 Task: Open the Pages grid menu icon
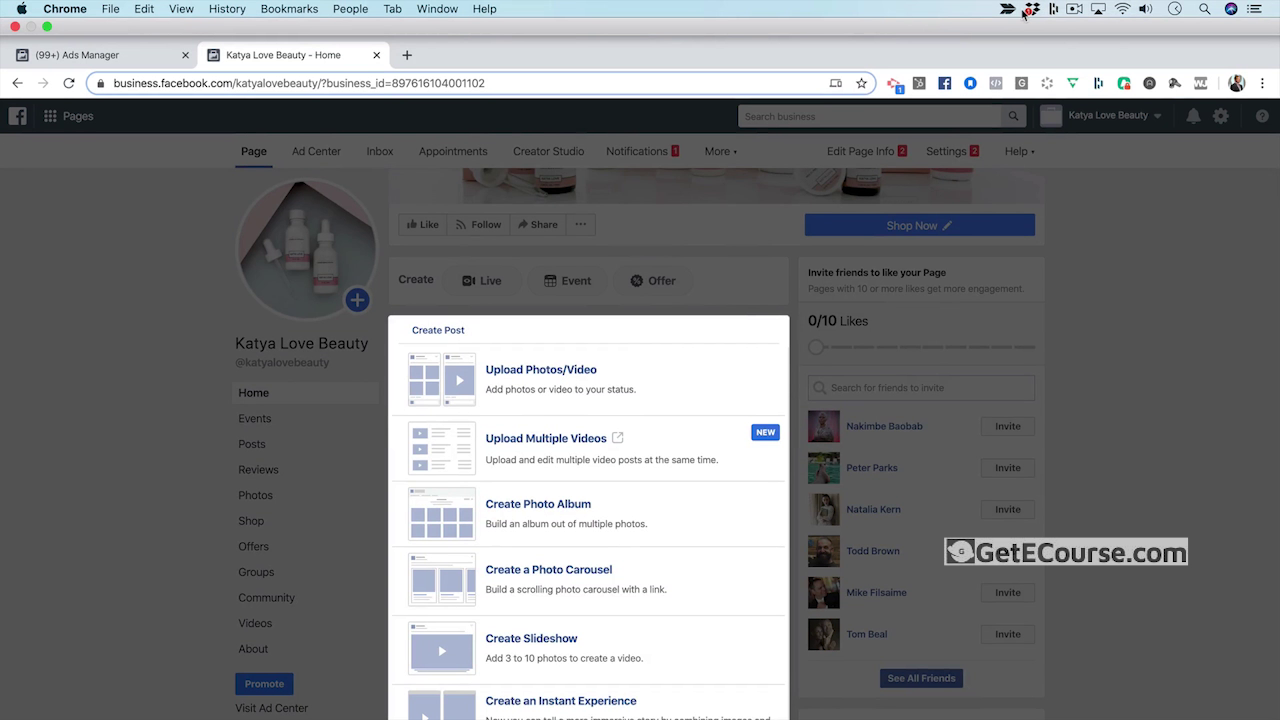(x=50, y=116)
